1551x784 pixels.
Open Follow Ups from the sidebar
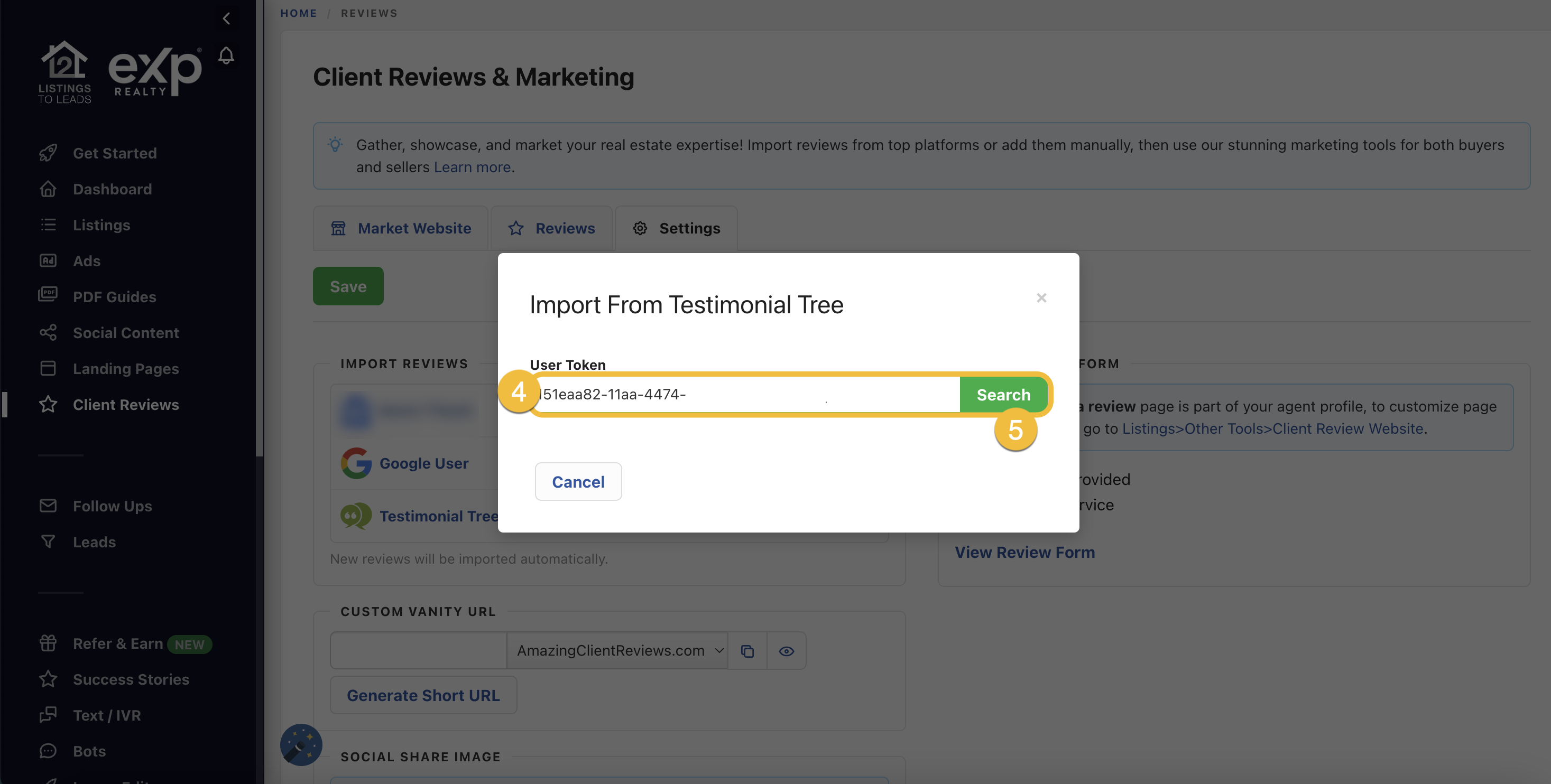(x=112, y=506)
